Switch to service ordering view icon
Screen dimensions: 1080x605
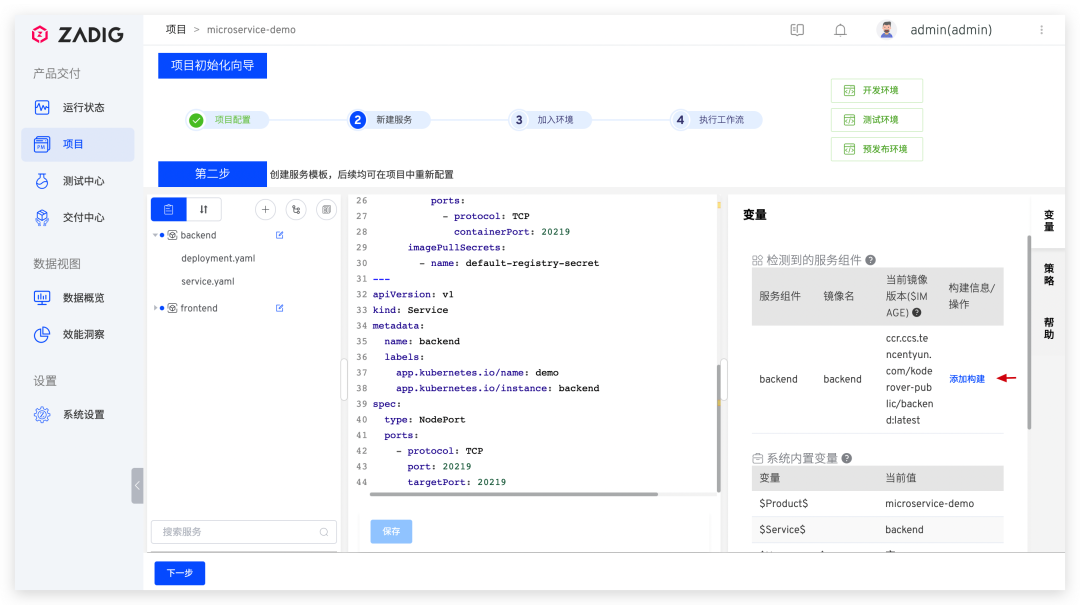pos(204,209)
